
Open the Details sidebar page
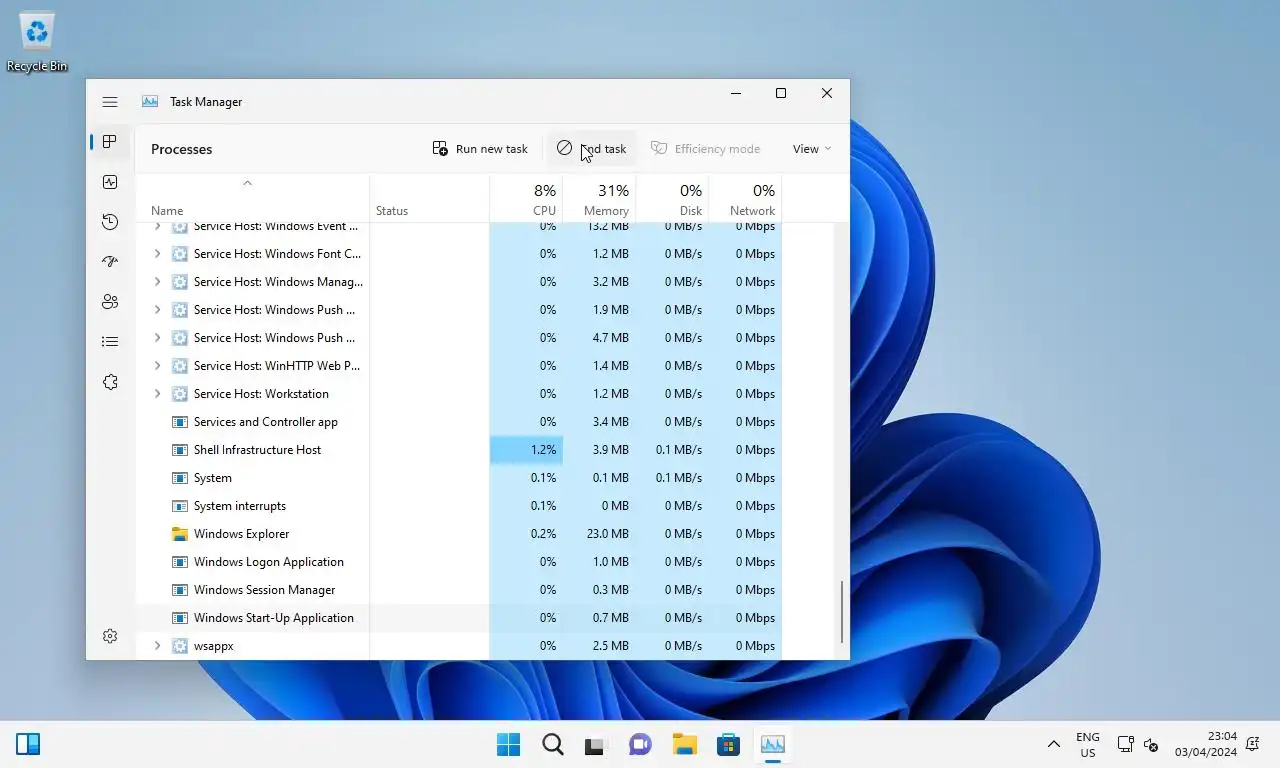pyautogui.click(x=110, y=342)
